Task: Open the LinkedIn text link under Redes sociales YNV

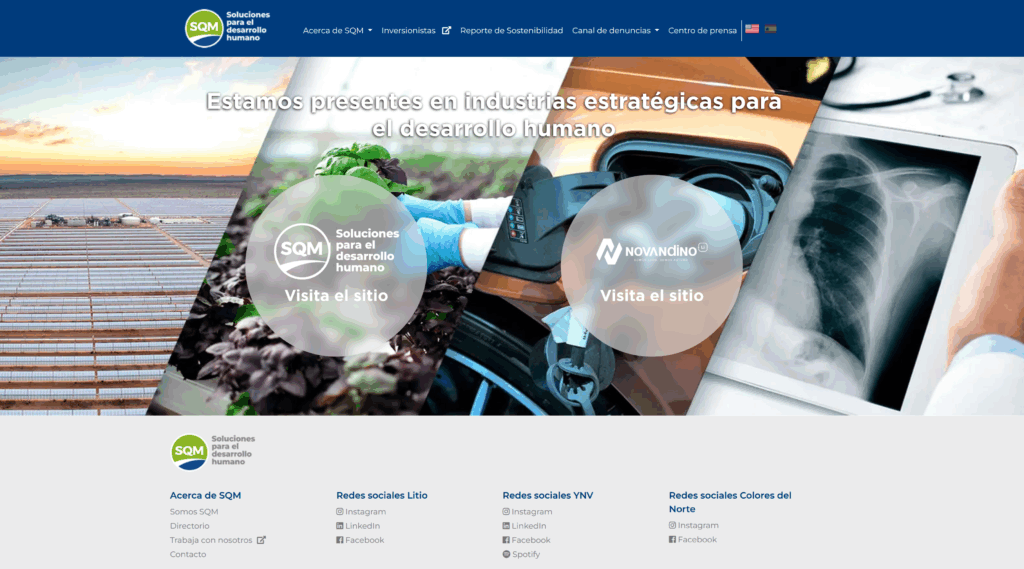Action: (x=528, y=525)
